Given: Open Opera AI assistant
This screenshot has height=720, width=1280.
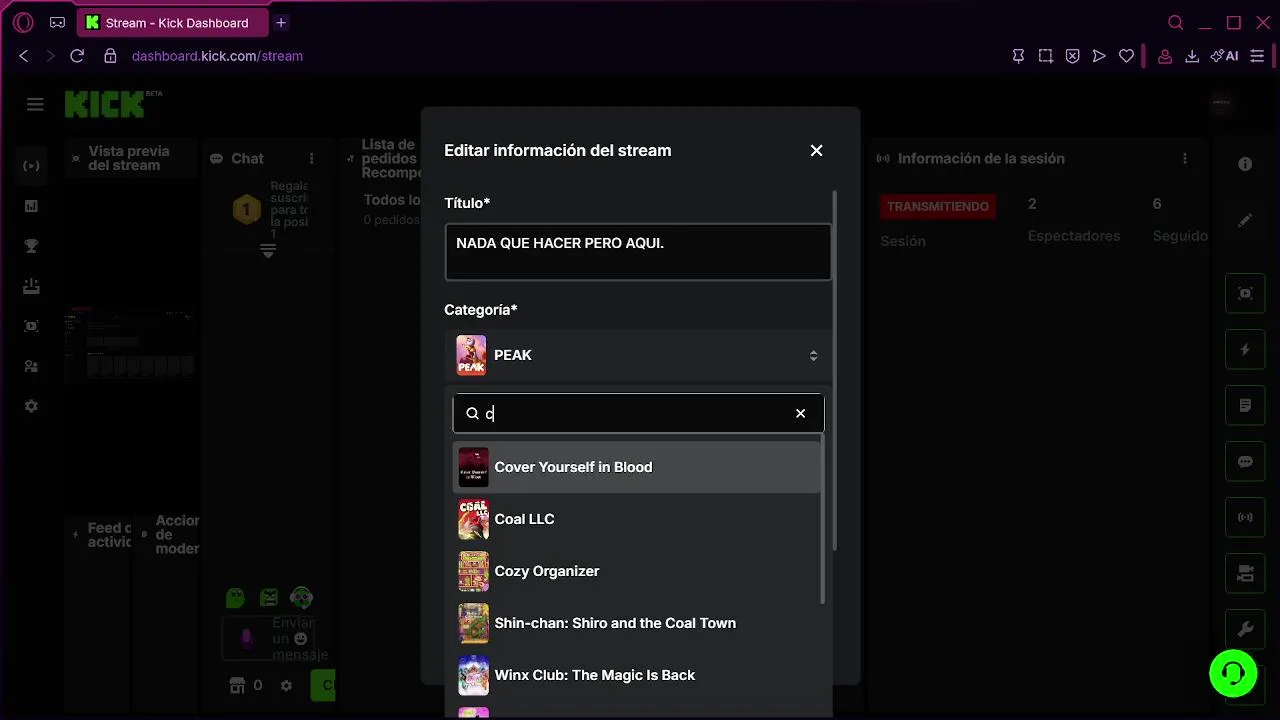Looking at the screenshot, I should point(1225,56).
